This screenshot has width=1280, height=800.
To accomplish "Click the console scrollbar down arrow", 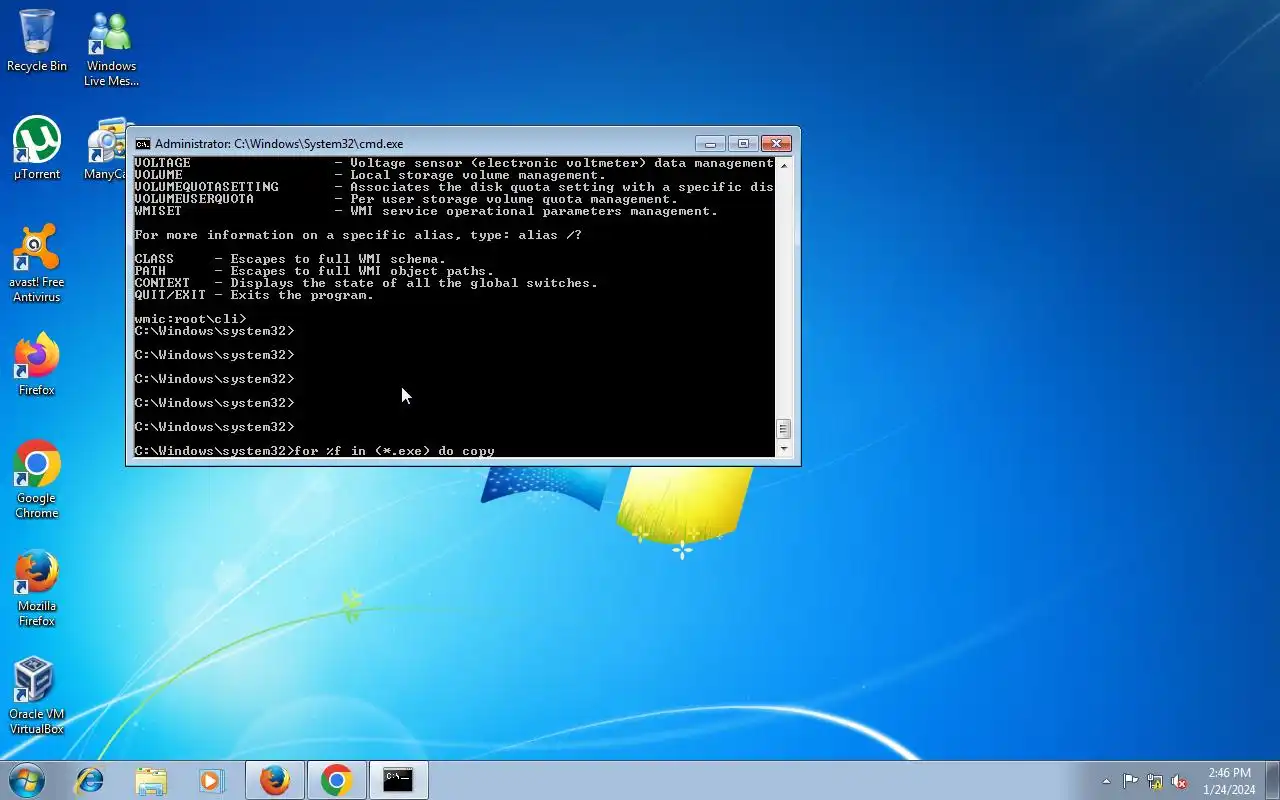I will [x=784, y=449].
